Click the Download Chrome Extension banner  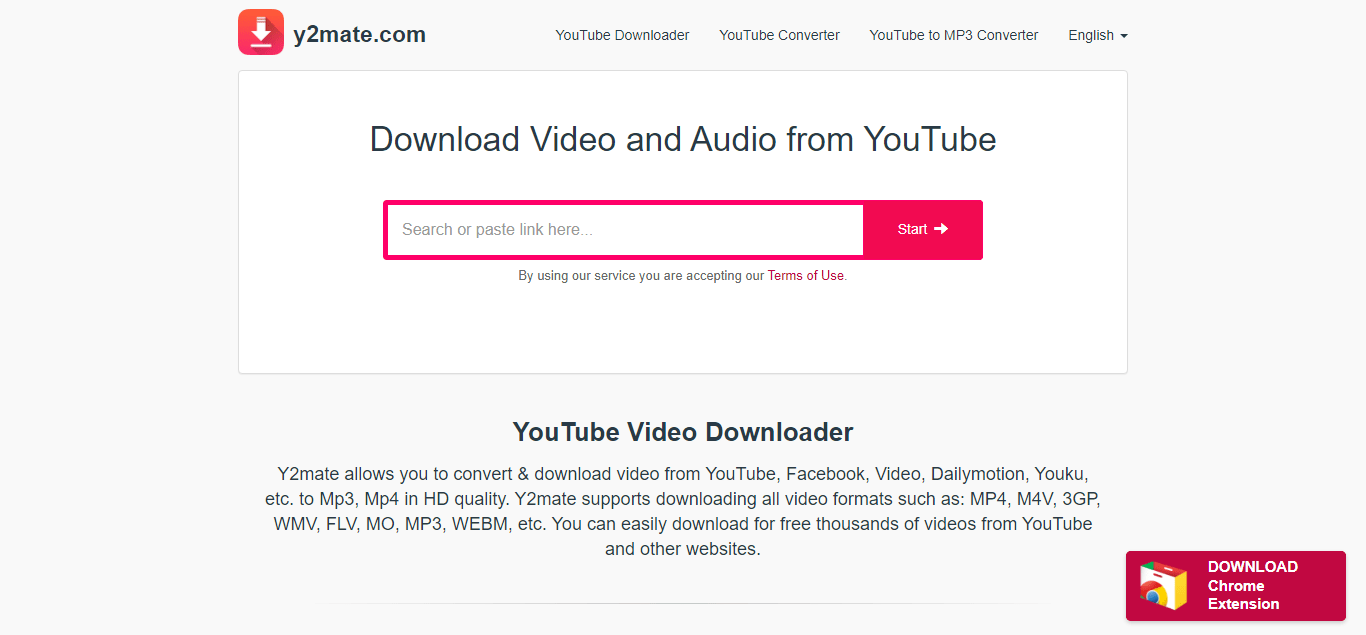coord(1235,586)
